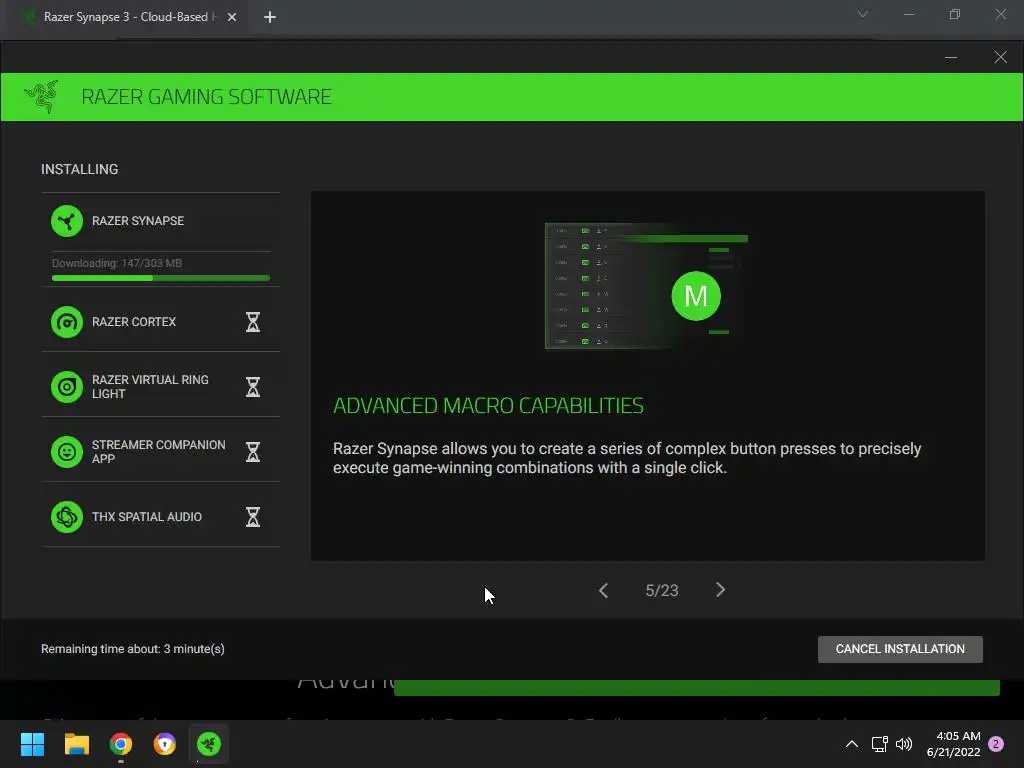Close the Razer Synapse 3 browser tab
Image resolution: width=1024 pixels, height=768 pixels.
point(232,17)
